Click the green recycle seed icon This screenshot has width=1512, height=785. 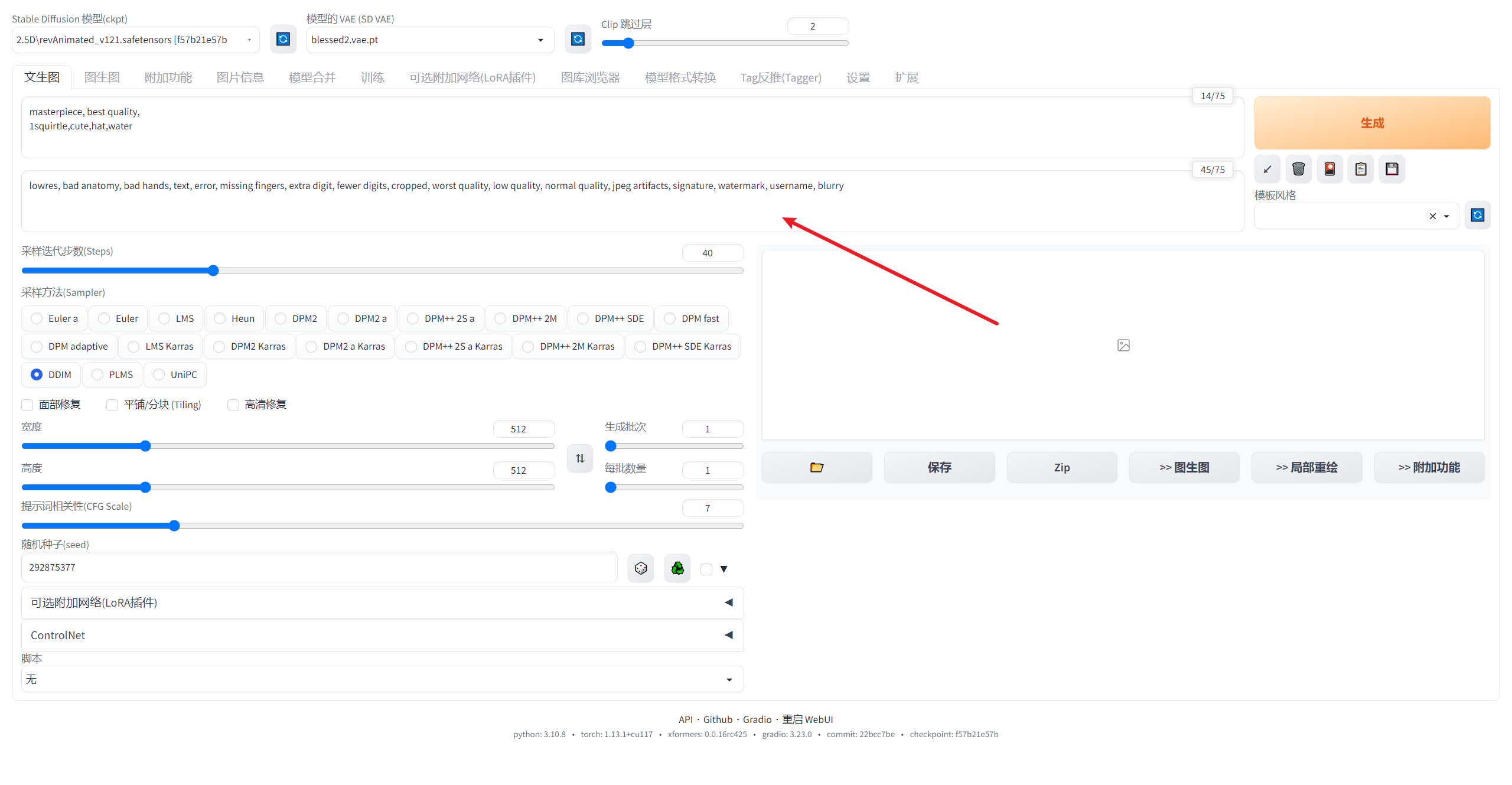pos(677,568)
